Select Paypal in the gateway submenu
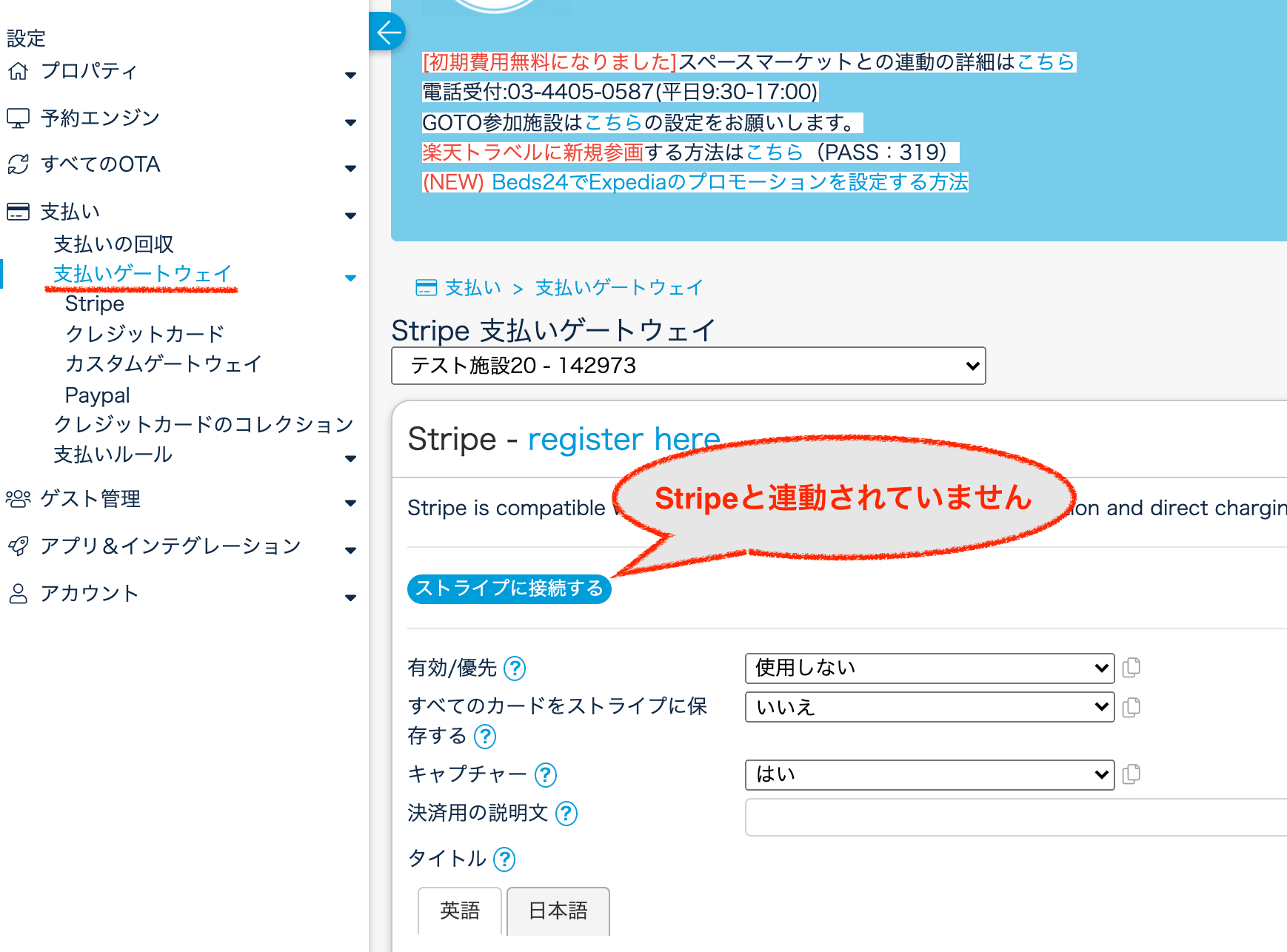Screen dimensions: 1287x952 [97, 395]
